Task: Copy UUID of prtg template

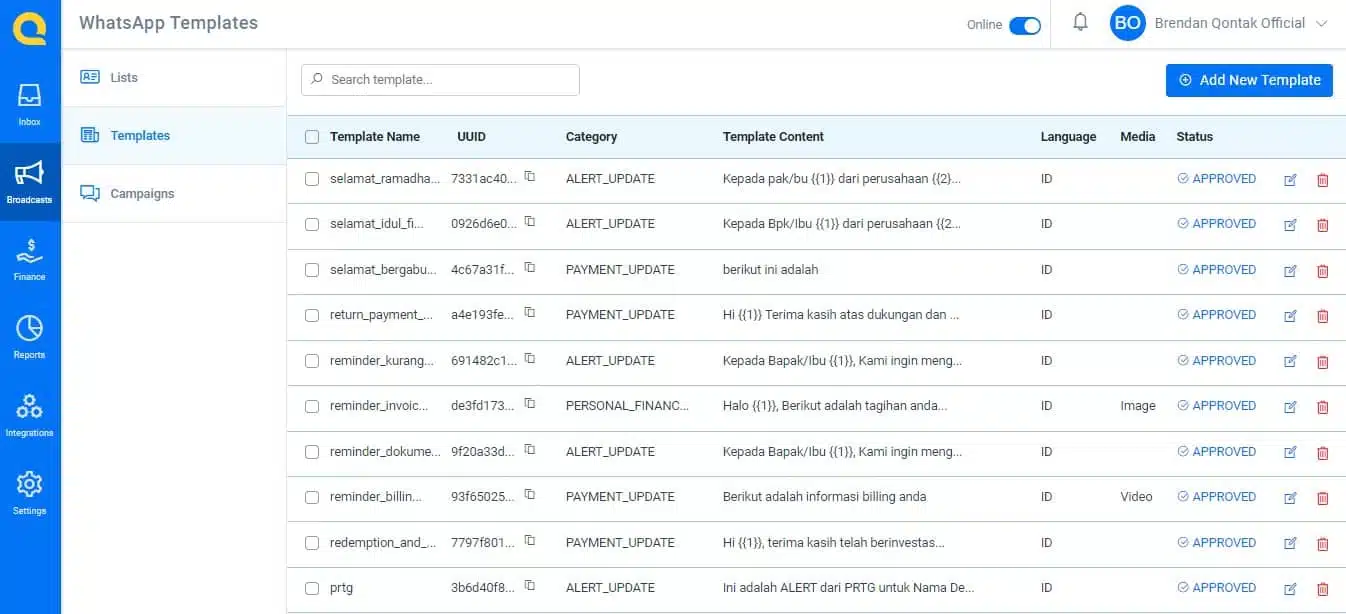Action: pos(530,586)
